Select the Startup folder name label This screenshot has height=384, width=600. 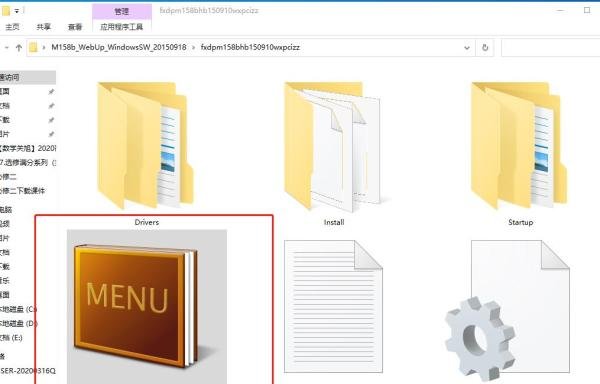(520, 222)
